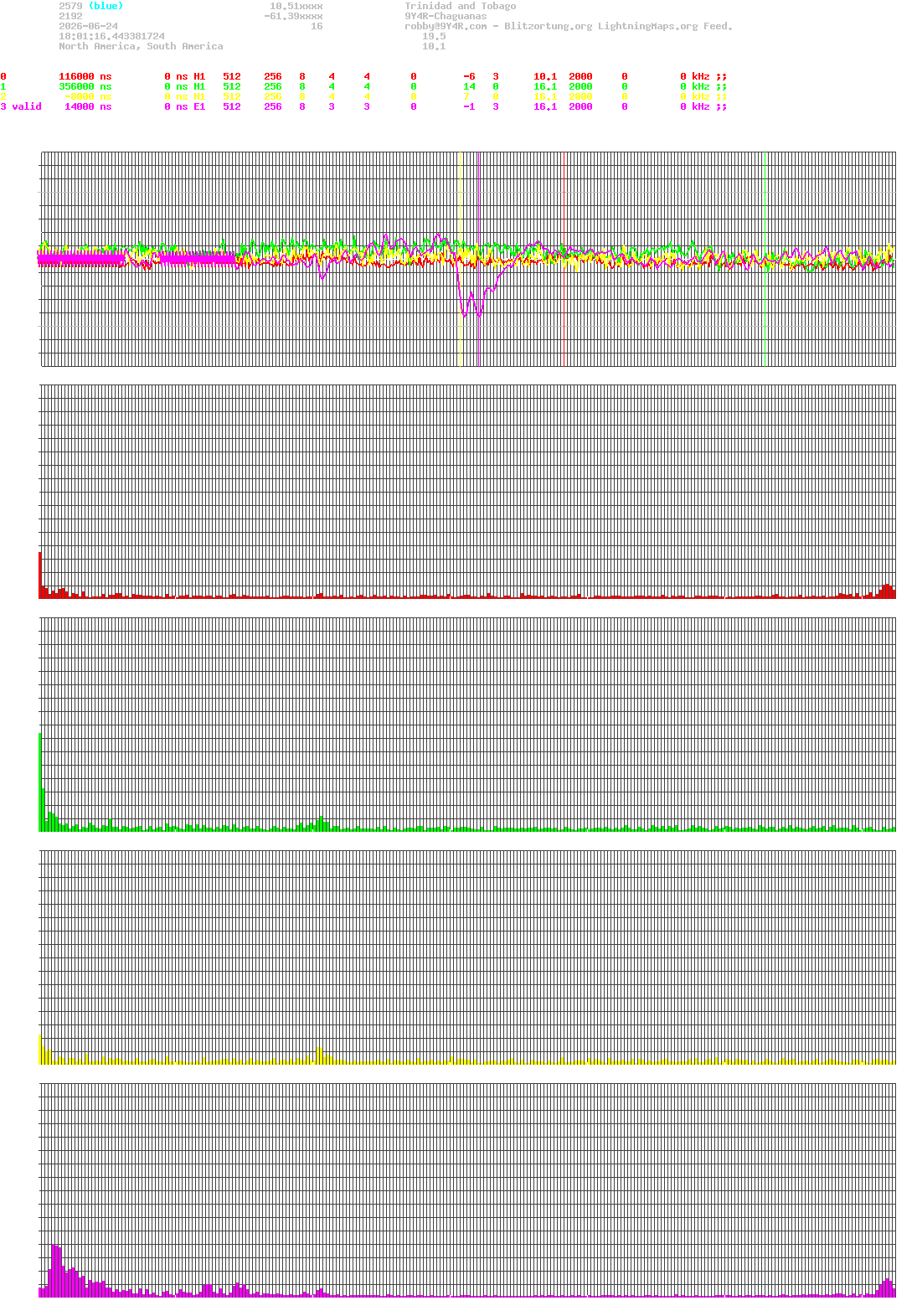Image resolution: width=917 pixels, height=1316 pixels.
Task: Click the tall red bar starting the red spectrum
Action: 40,575
